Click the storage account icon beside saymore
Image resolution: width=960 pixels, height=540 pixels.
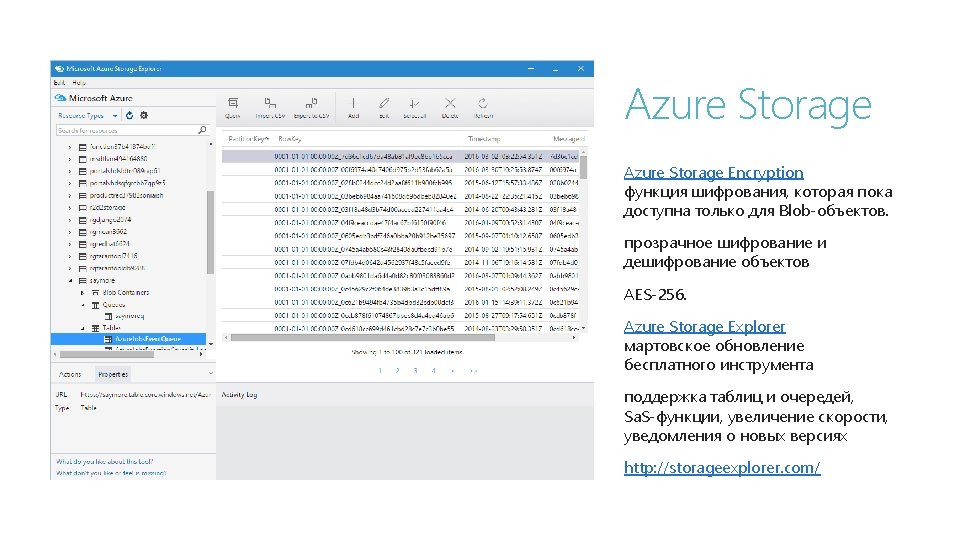(x=83, y=280)
